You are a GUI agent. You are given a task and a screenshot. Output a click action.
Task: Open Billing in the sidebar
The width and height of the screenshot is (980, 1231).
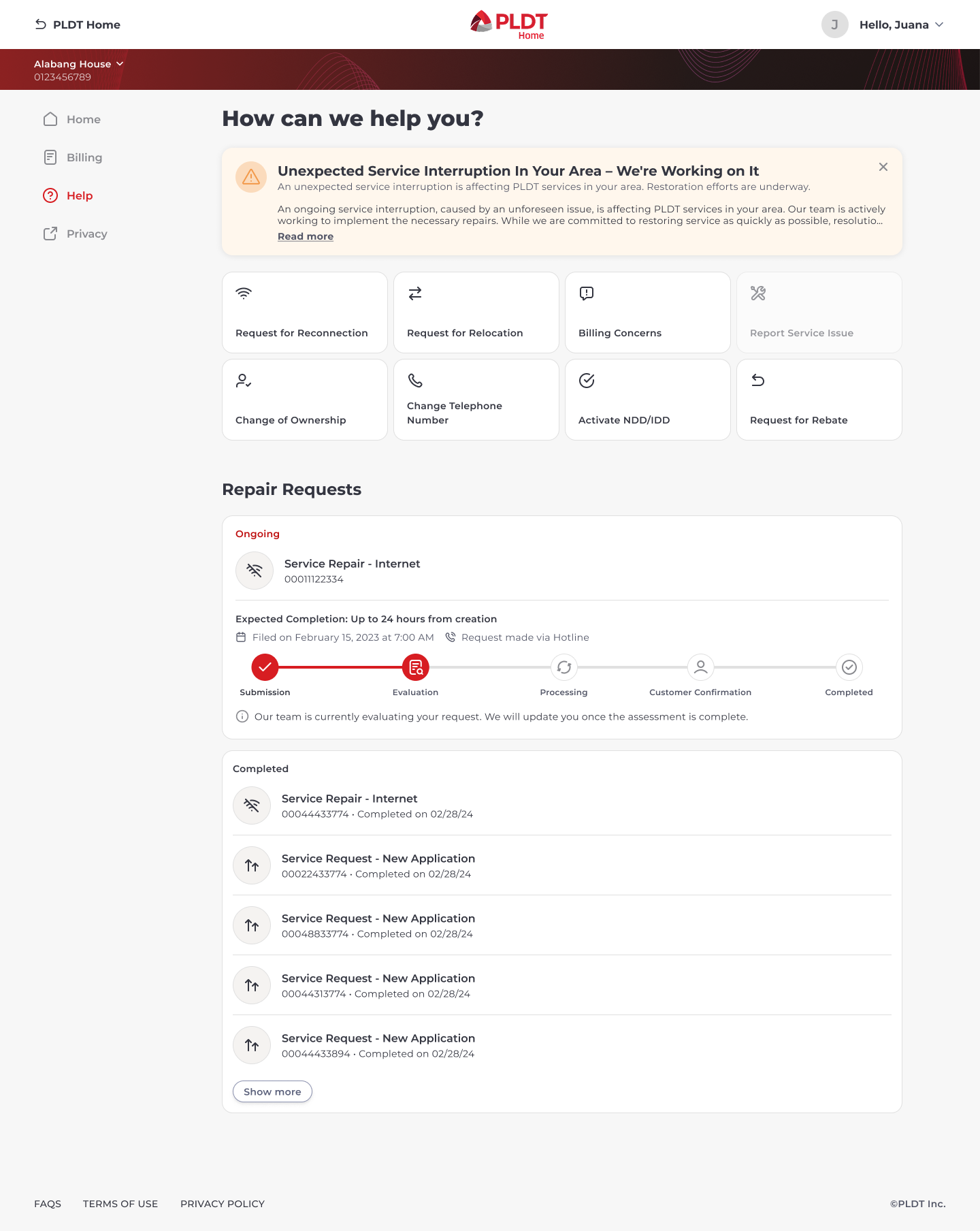tap(72, 157)
